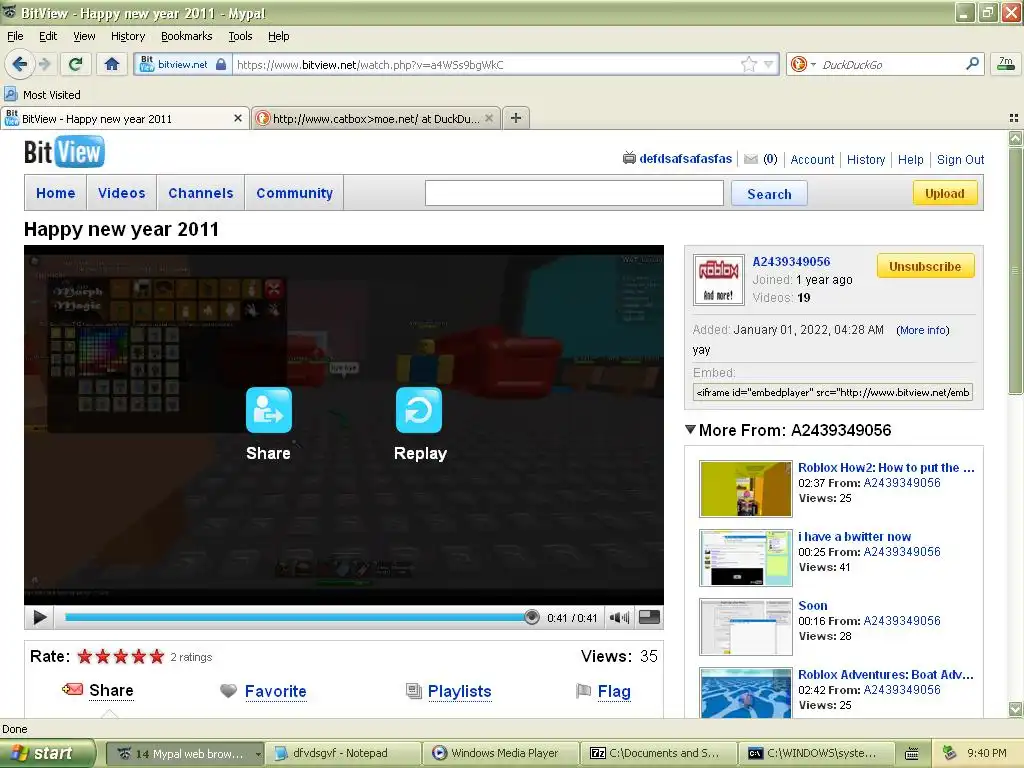The image size is (1024, 768).
Task: Click the Windows Start button
Action: (x=47, y=753)
